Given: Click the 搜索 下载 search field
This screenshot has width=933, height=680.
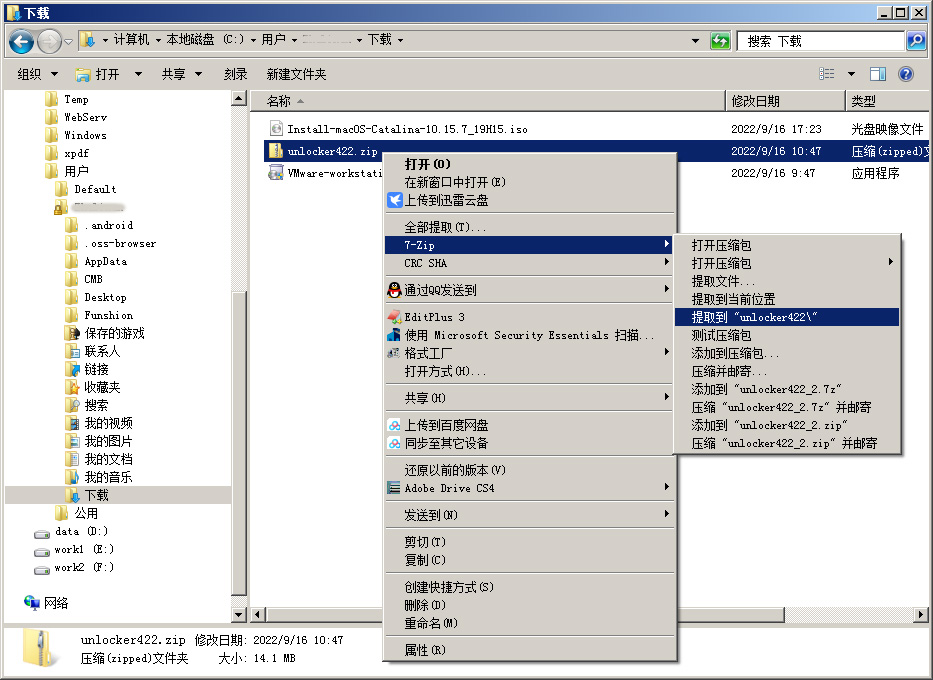Looking at the screenshot, I should tap(821, 41).
